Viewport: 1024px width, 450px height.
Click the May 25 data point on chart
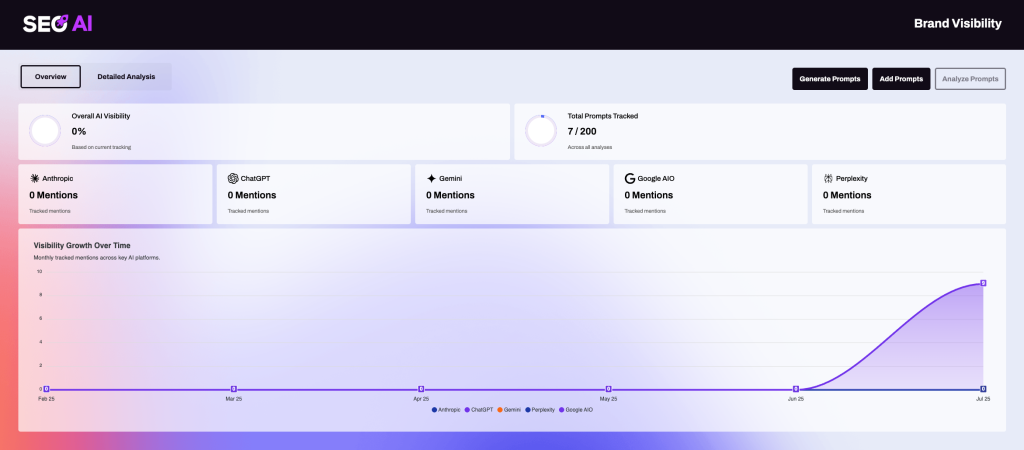click(608, 389)
